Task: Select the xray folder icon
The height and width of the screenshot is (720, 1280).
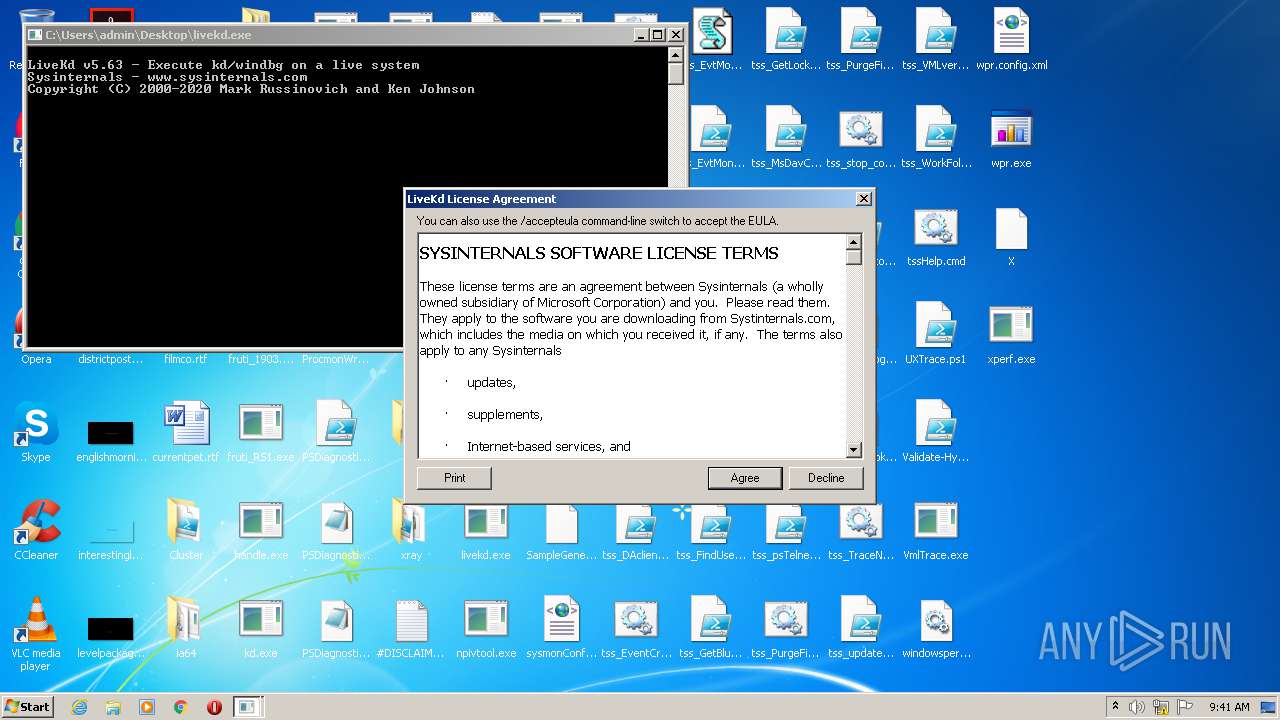Action: pyautogui.click(x=411, y=531)
